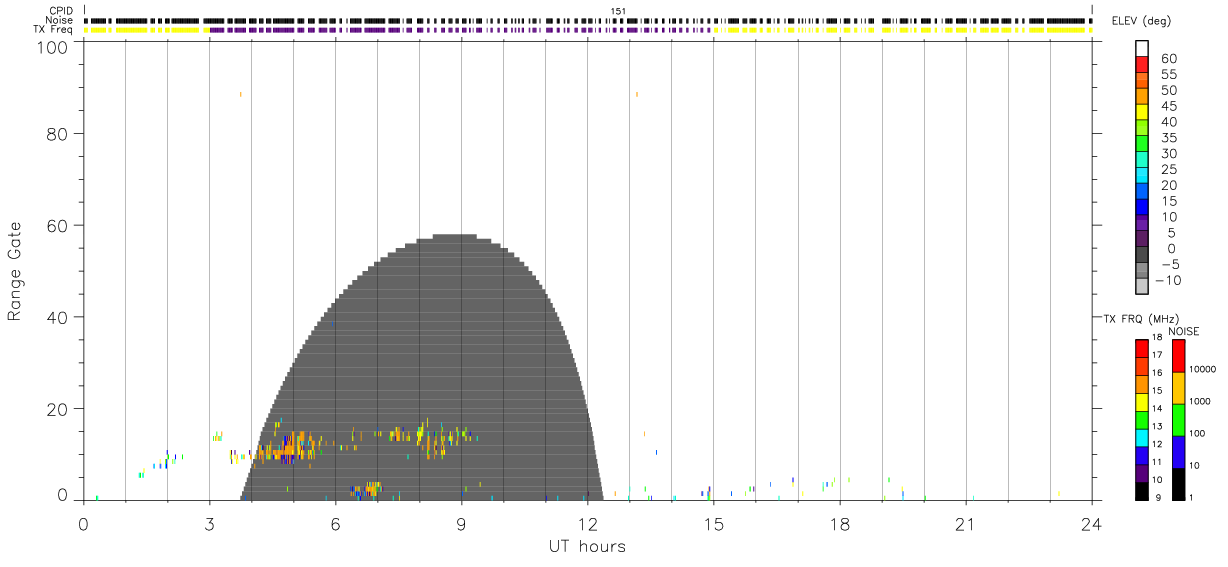
Task: Click Range Gate tick label '40'
Action: pyautogui.click(x=58, y=317)
